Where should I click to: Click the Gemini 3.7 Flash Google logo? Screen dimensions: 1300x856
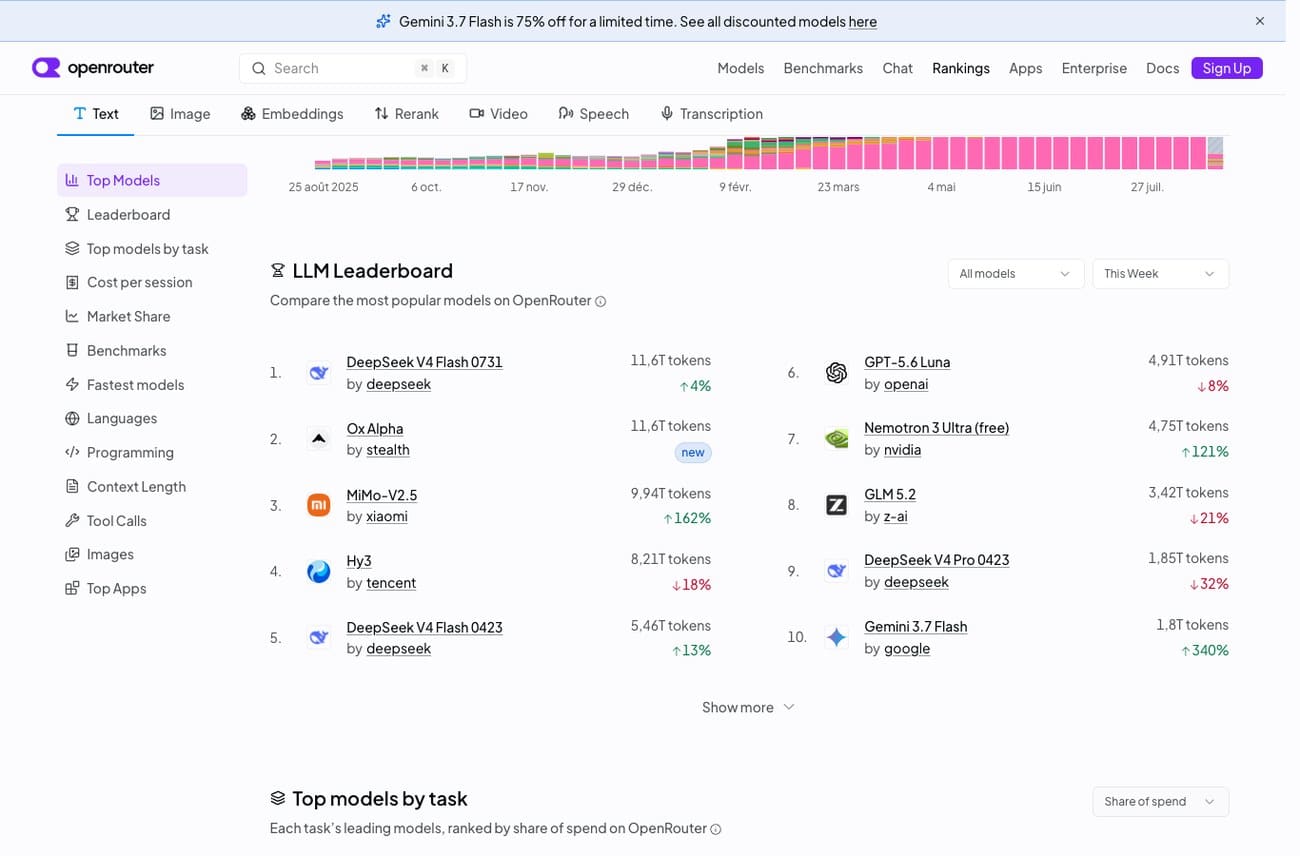tap(837, 637)
